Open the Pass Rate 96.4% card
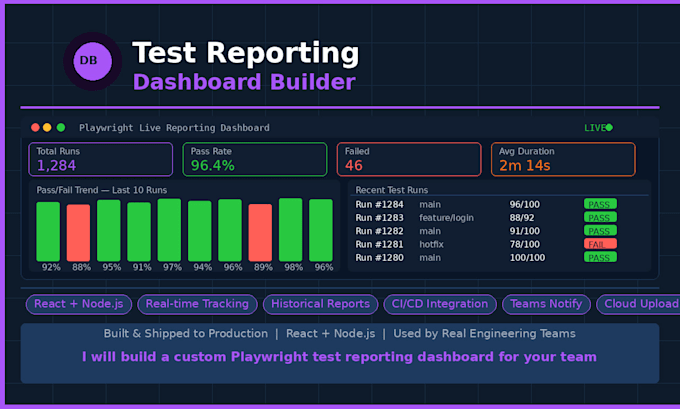680x409 pixels. [x=255, y=159]
